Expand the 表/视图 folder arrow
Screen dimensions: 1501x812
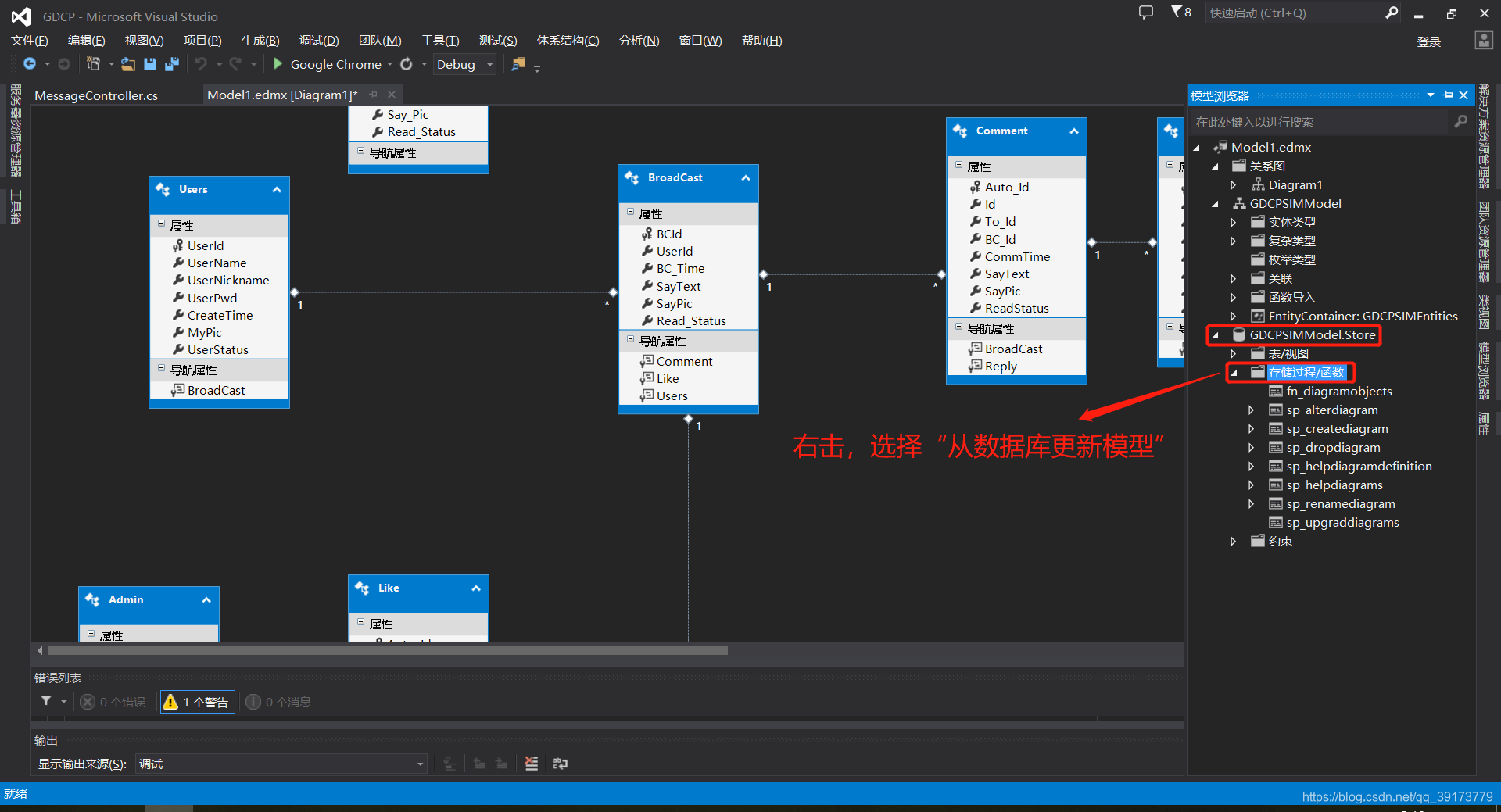(1233, 353)
